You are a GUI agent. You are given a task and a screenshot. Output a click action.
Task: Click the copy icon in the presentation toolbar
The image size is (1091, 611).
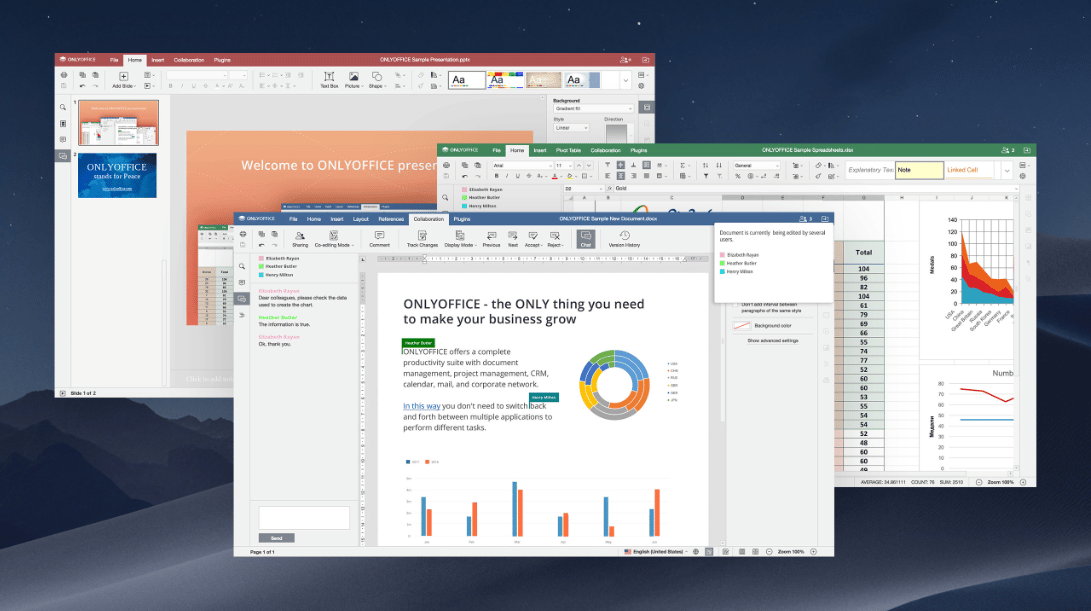pyautogui.click(x=82, y=75)
